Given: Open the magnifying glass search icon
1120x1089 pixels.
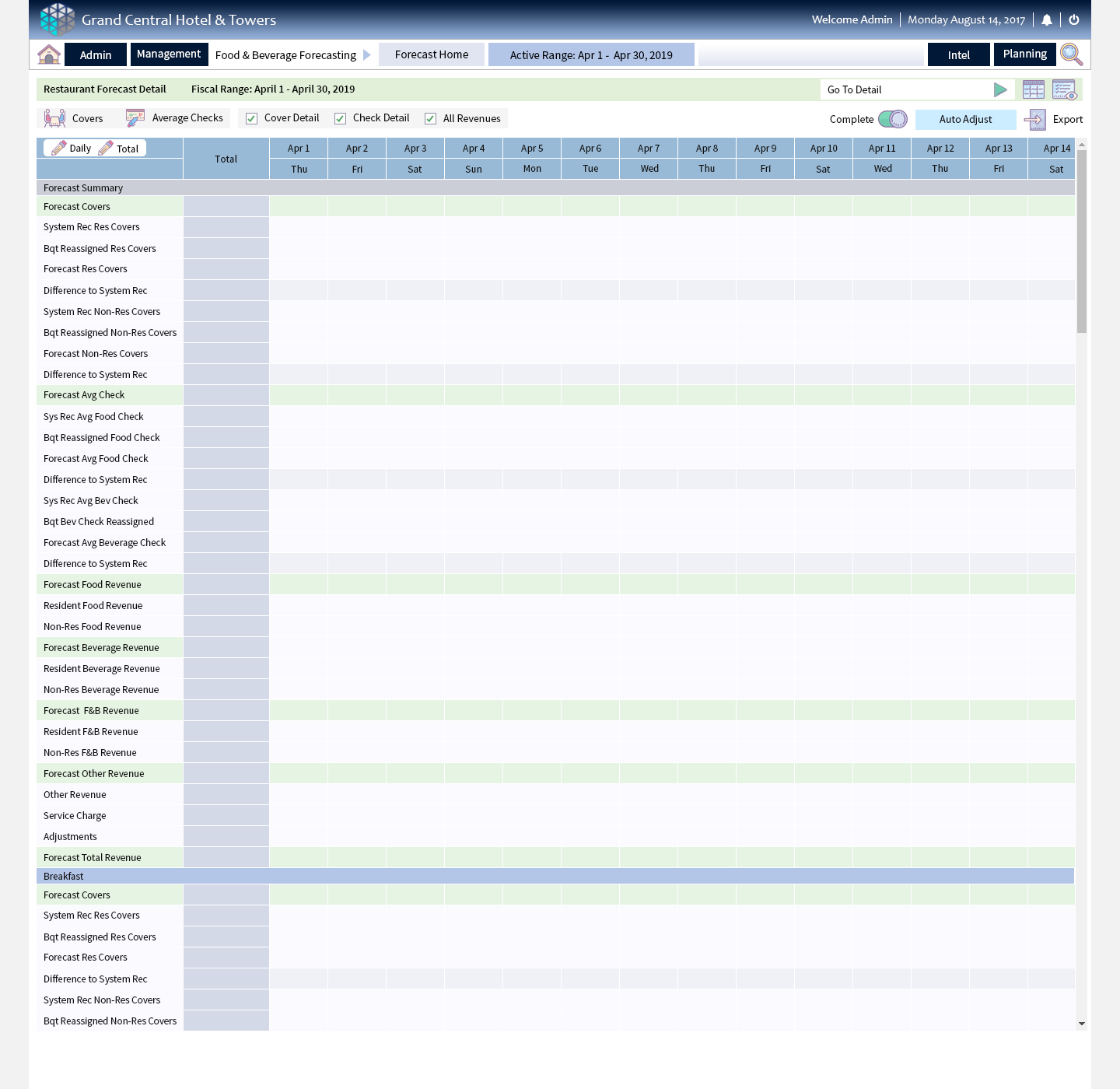Looking at the screenshot, I should coord(1071,54).
